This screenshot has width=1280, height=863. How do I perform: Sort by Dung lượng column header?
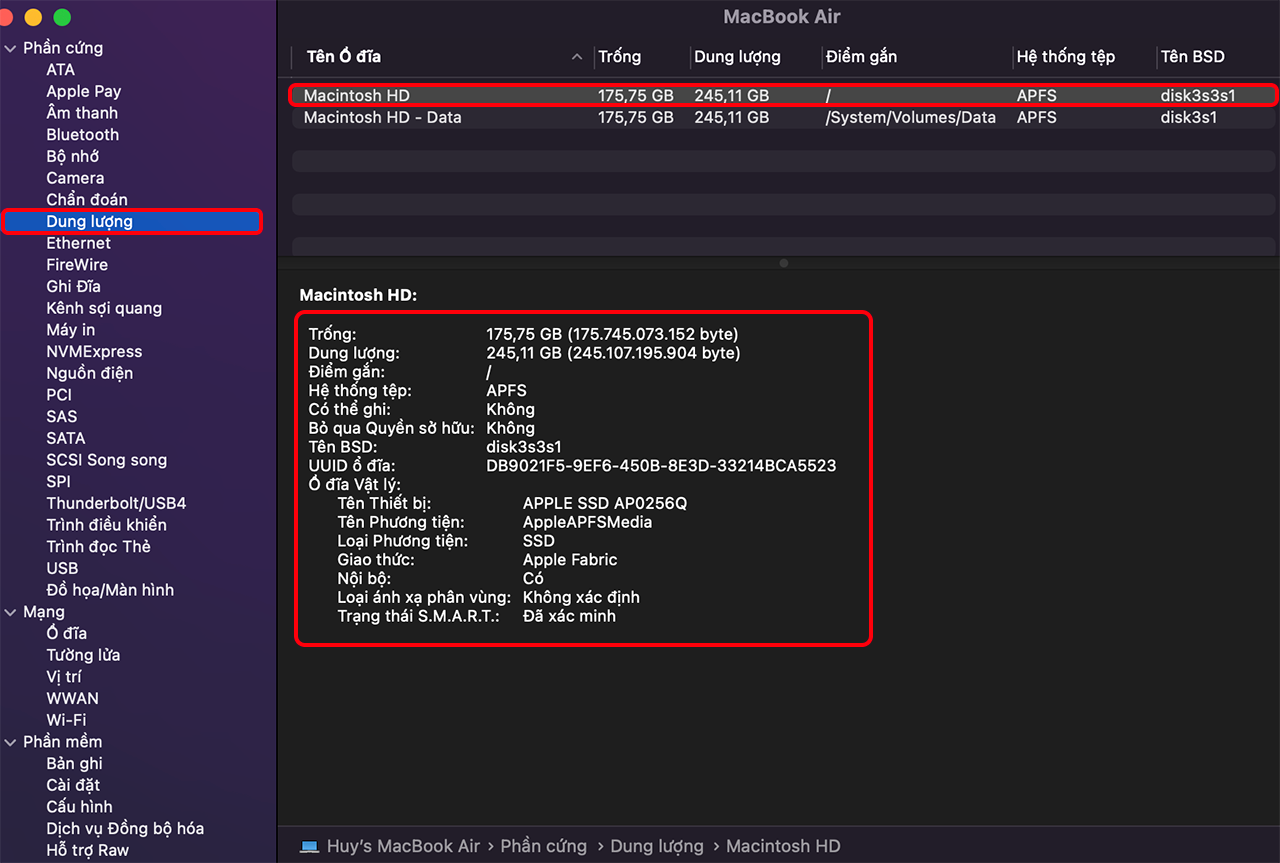pyautogui.click(x=737, y=57)
